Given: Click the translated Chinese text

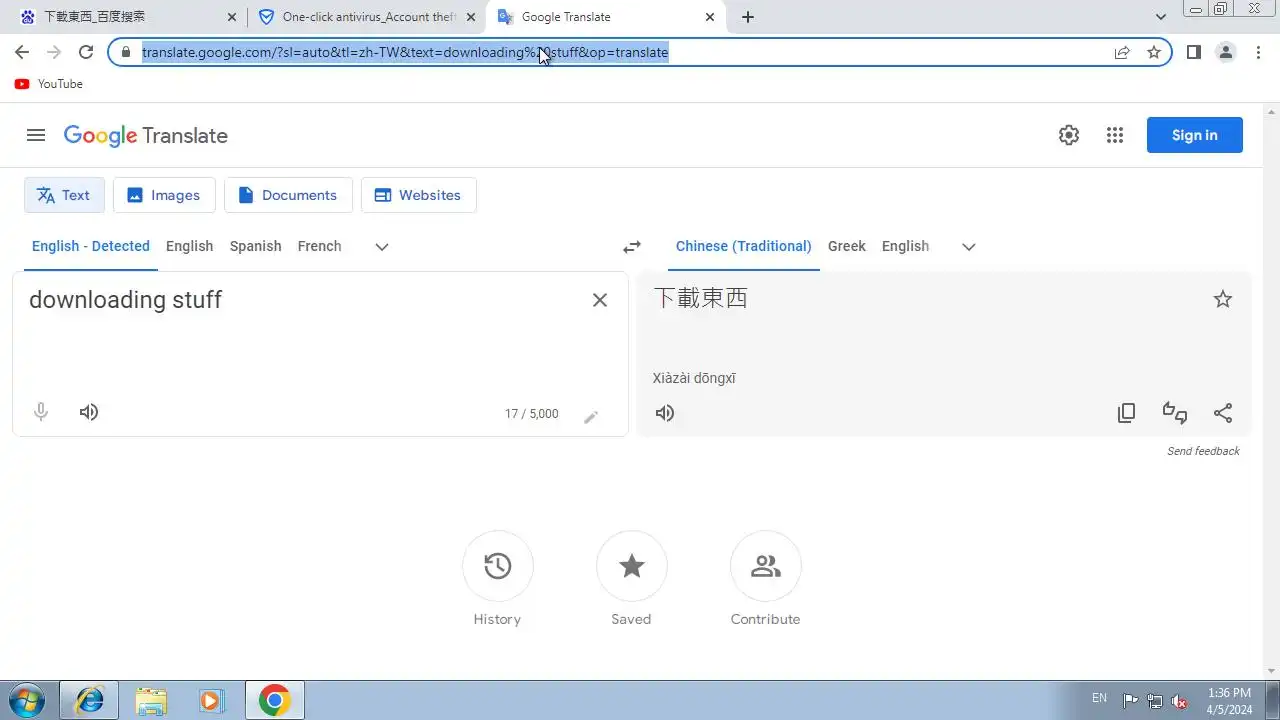Looking at the screenshot, I should tap(701, 298).
